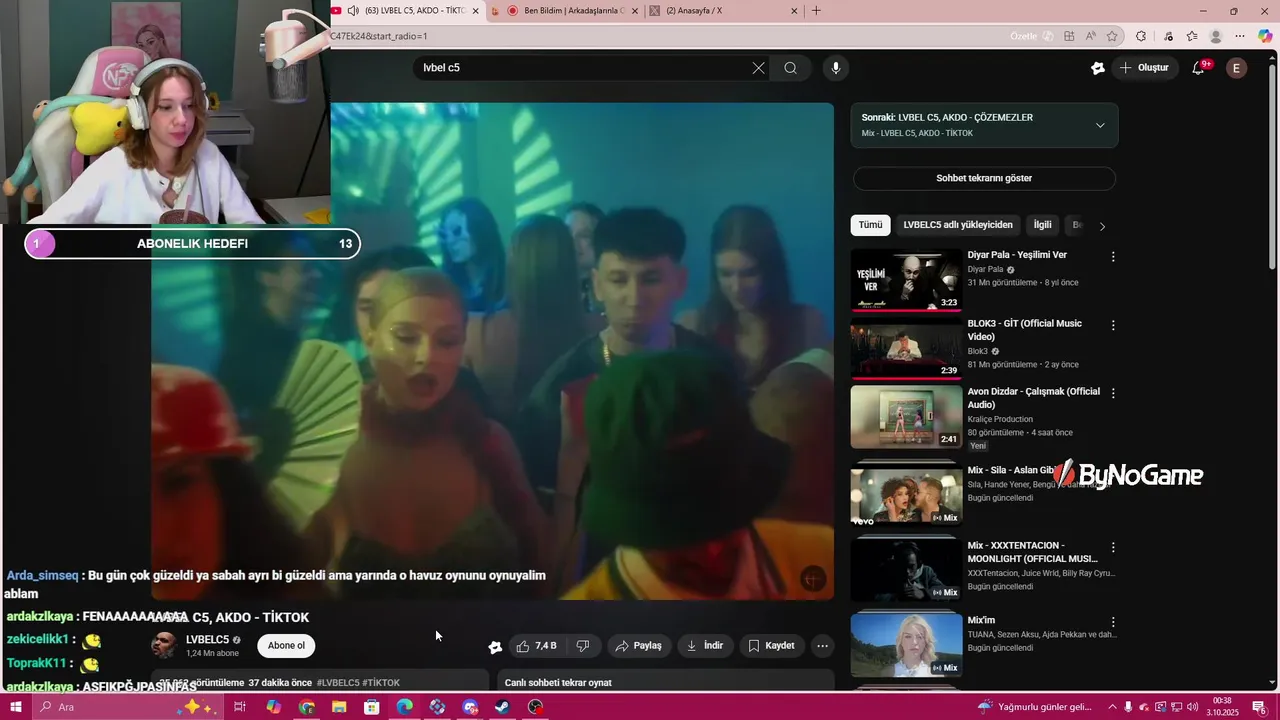This screenshot has height=720, width=1280.
Task: Open options for BLOK3 GİT video
Action: (x=1113, y=325)
